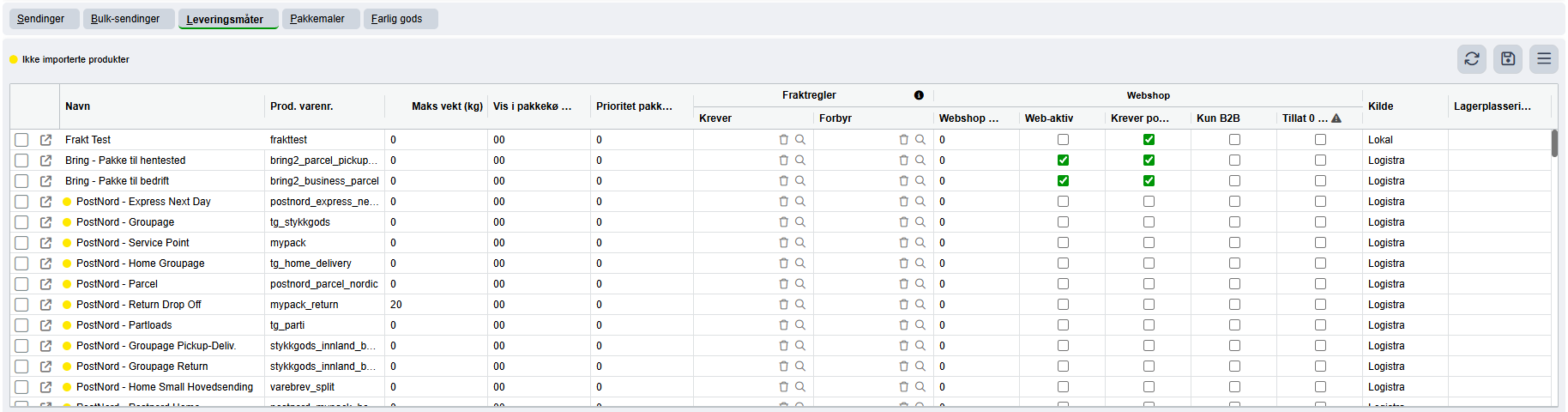Open the Pakkemaler tab

[317, 19]
